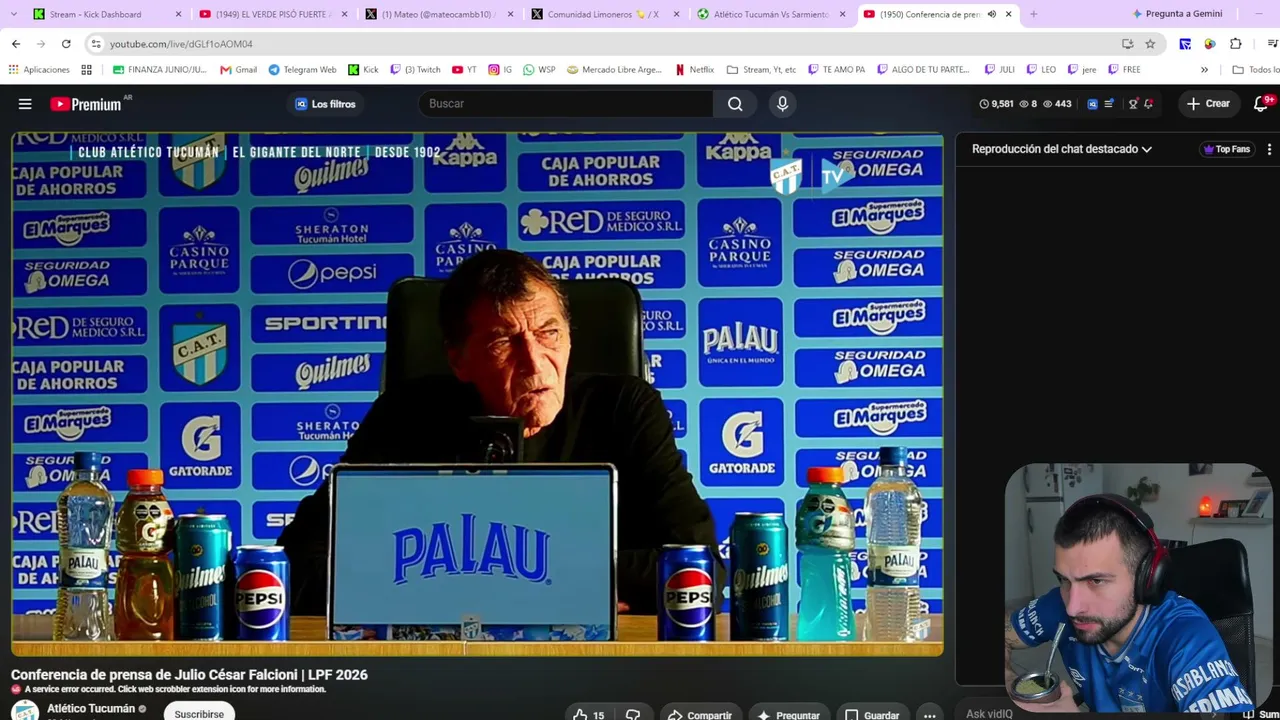The image size is (1280, 720).
Task: Click the Top Fans badge button
Action: pos(1227,149)
